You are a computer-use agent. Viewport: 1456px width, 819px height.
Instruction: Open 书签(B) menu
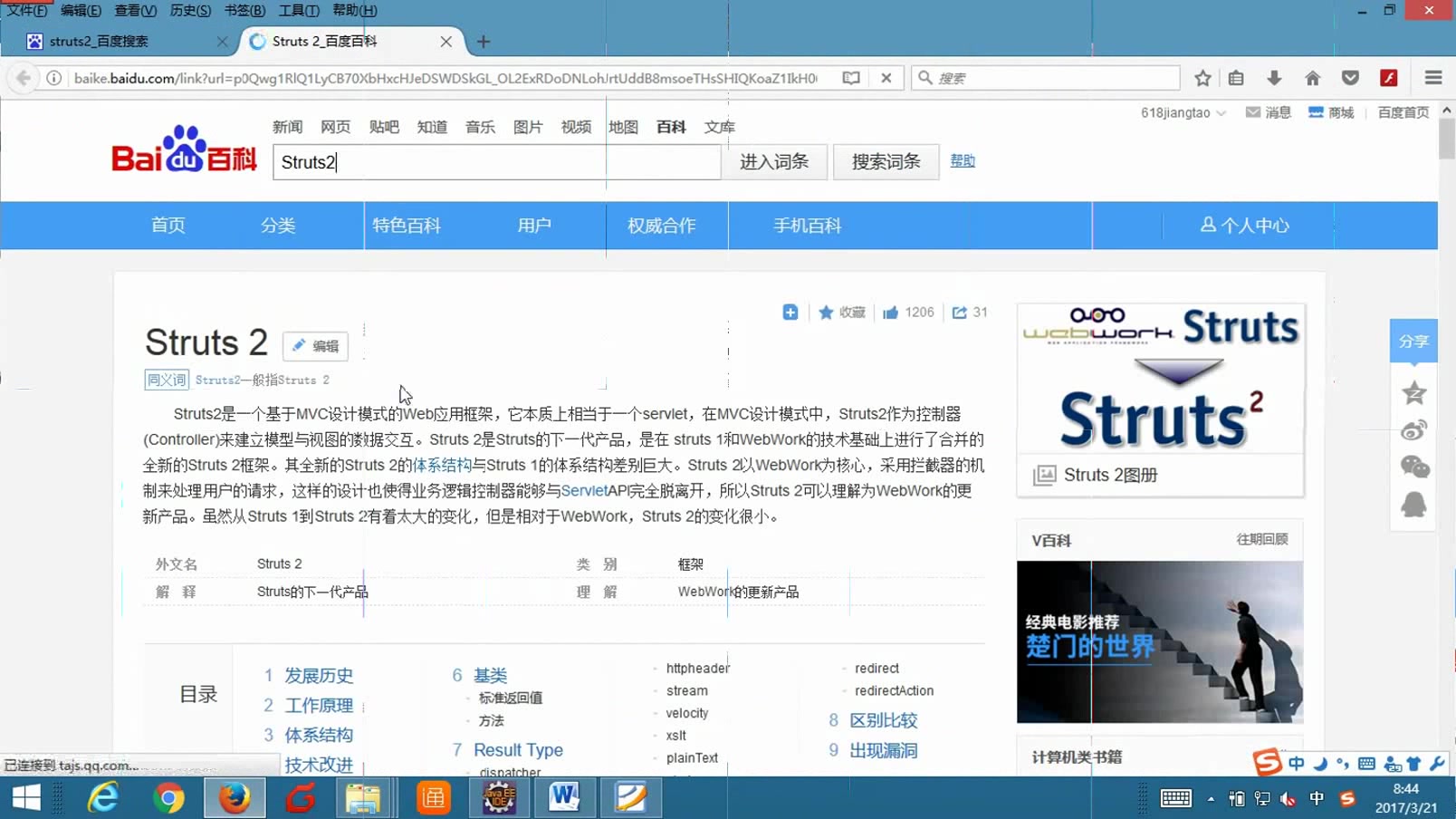click(244, 10)
